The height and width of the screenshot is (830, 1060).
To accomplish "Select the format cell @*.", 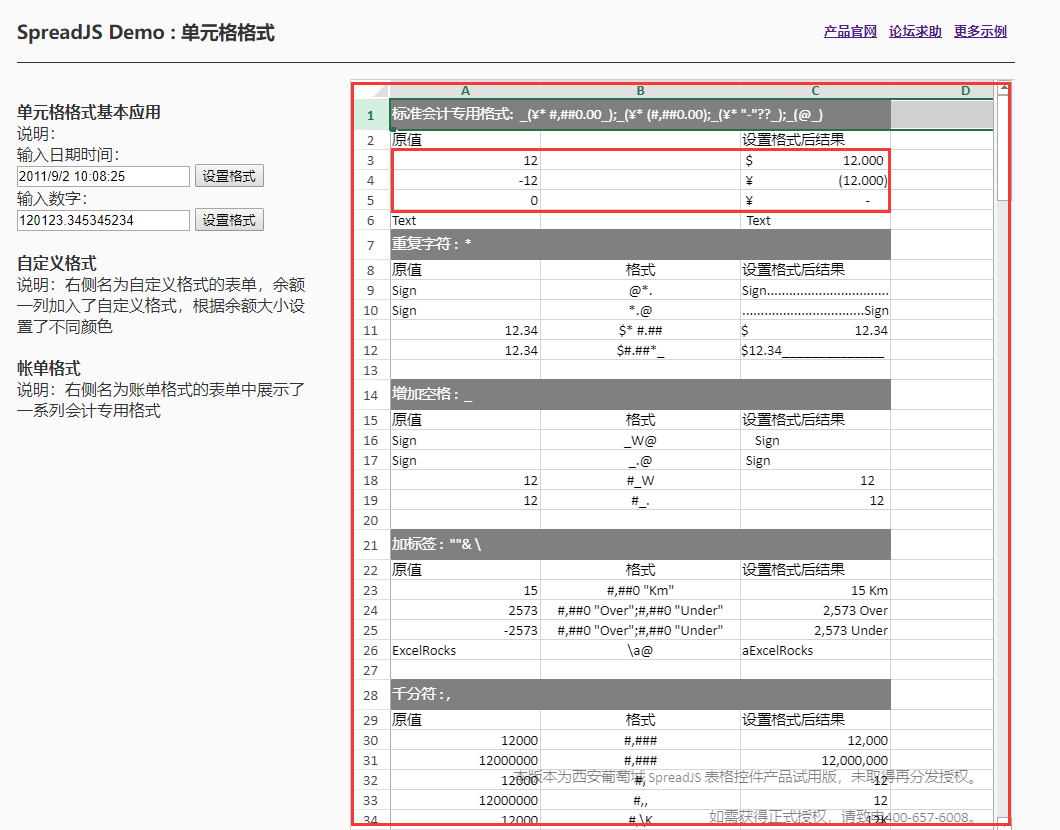I will point(640,291).
